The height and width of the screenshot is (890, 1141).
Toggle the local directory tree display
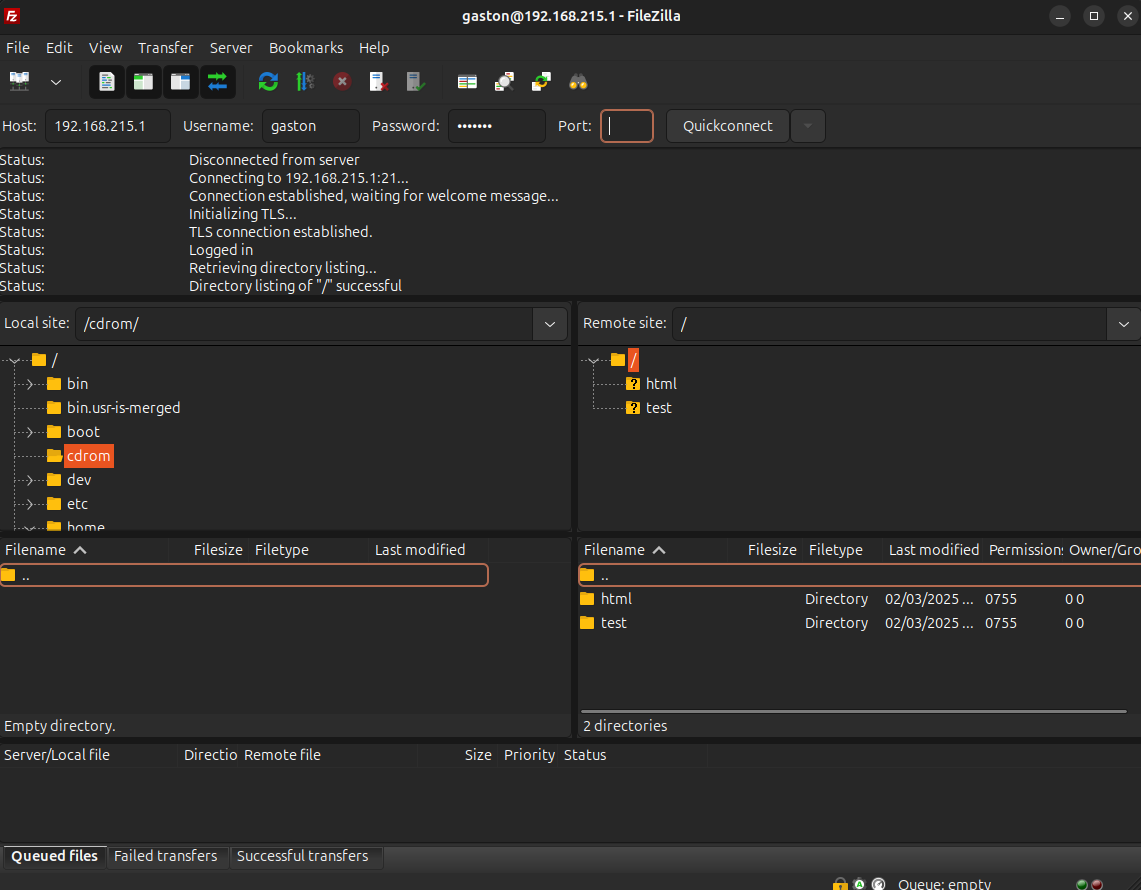[x=143, y=82]
